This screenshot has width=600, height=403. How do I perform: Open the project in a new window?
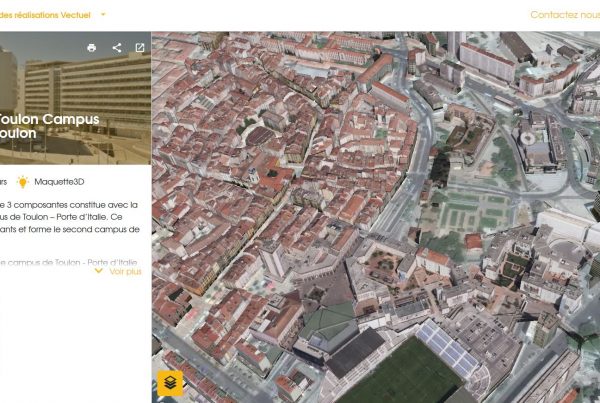140,47
